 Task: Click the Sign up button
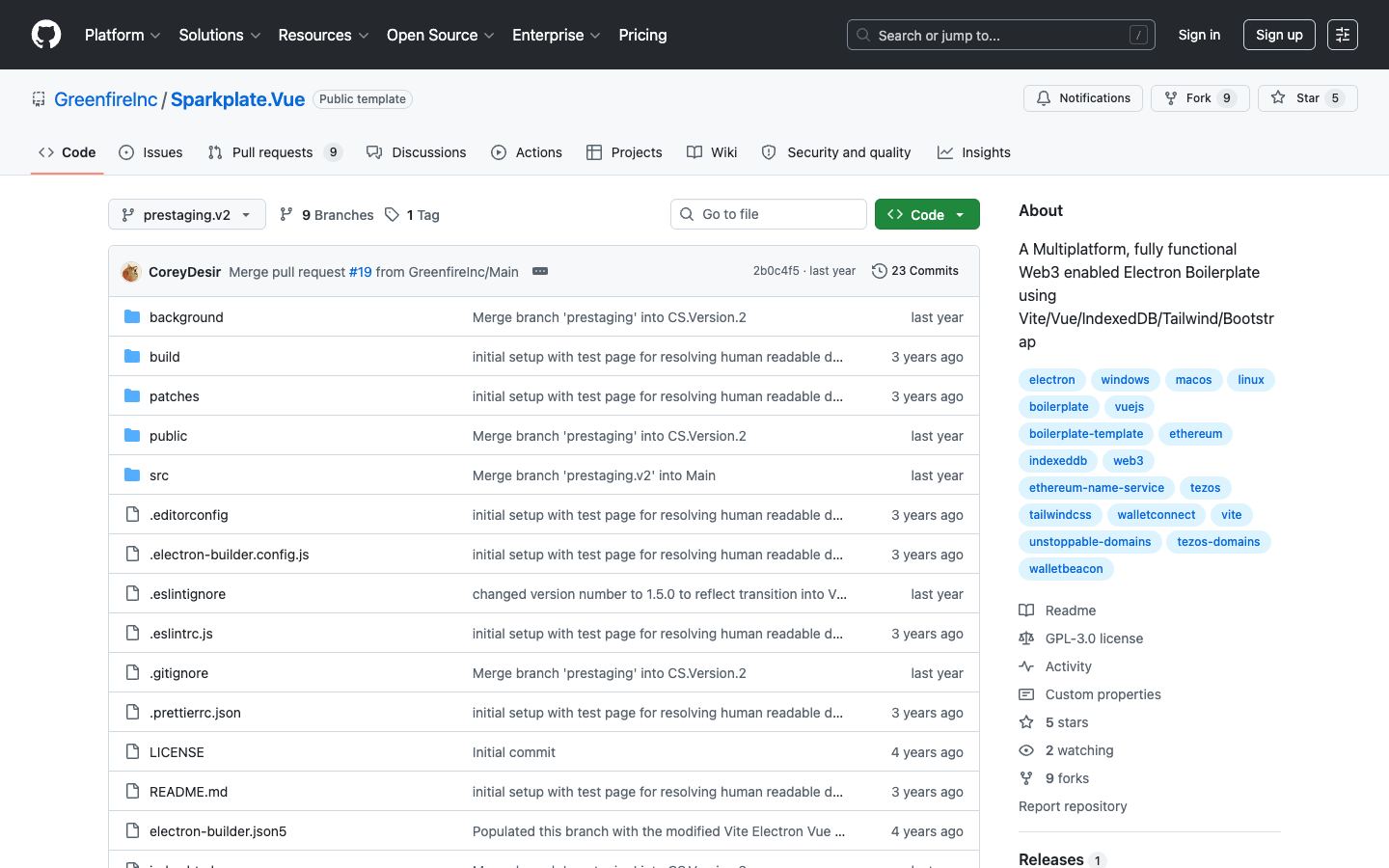(x=1279, y=35)
